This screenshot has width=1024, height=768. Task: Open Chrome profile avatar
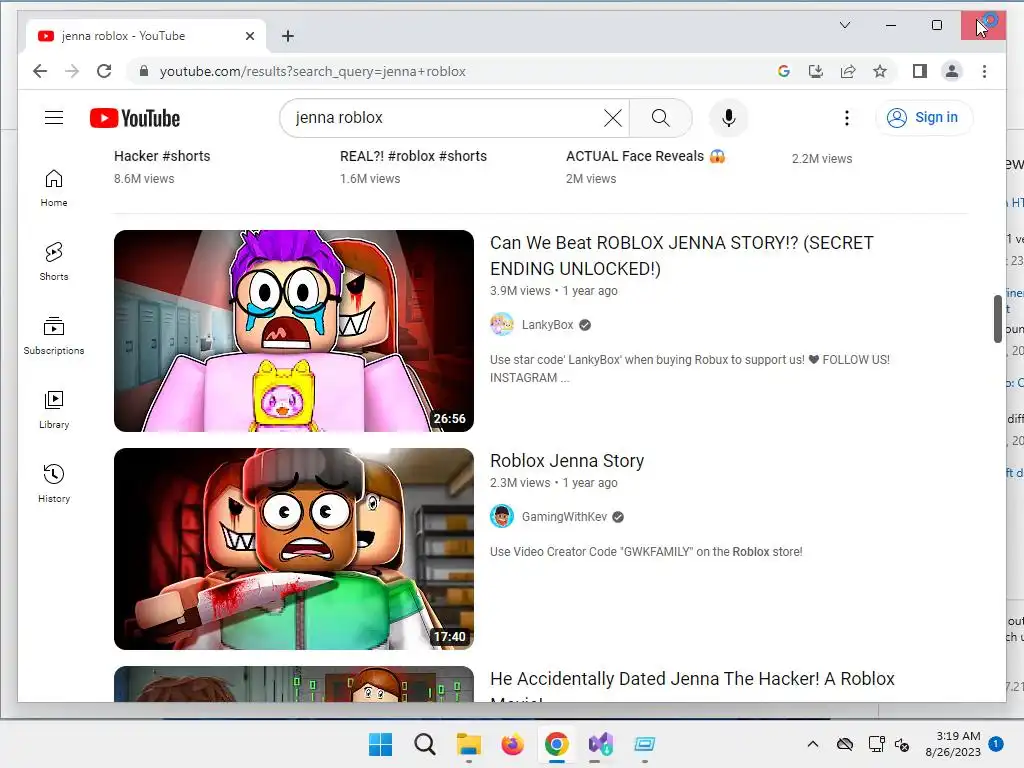pyautogui.click(x=952, y=71)
